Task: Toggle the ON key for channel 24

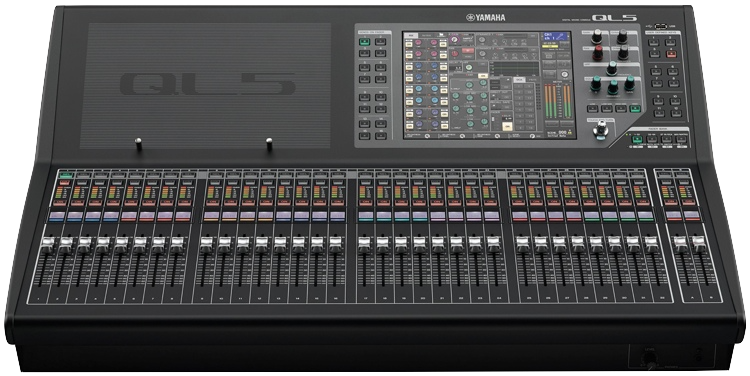Action: click(491, 203)
